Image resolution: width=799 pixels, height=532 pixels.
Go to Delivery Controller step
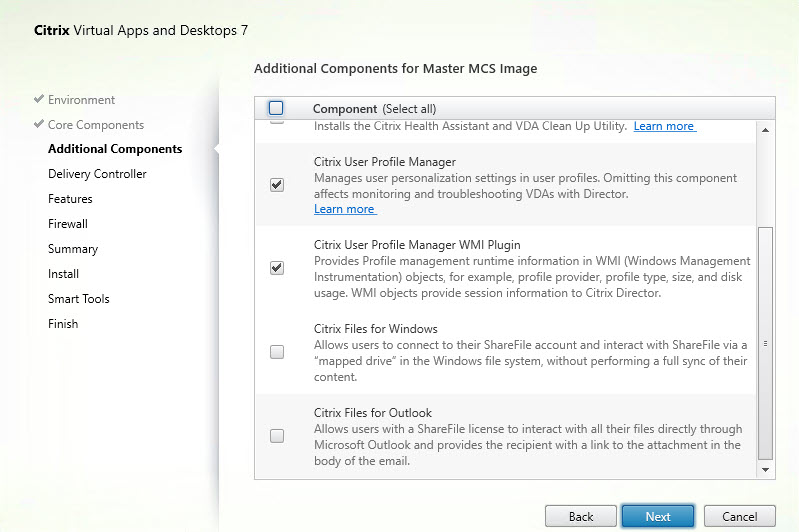(97, 174)
